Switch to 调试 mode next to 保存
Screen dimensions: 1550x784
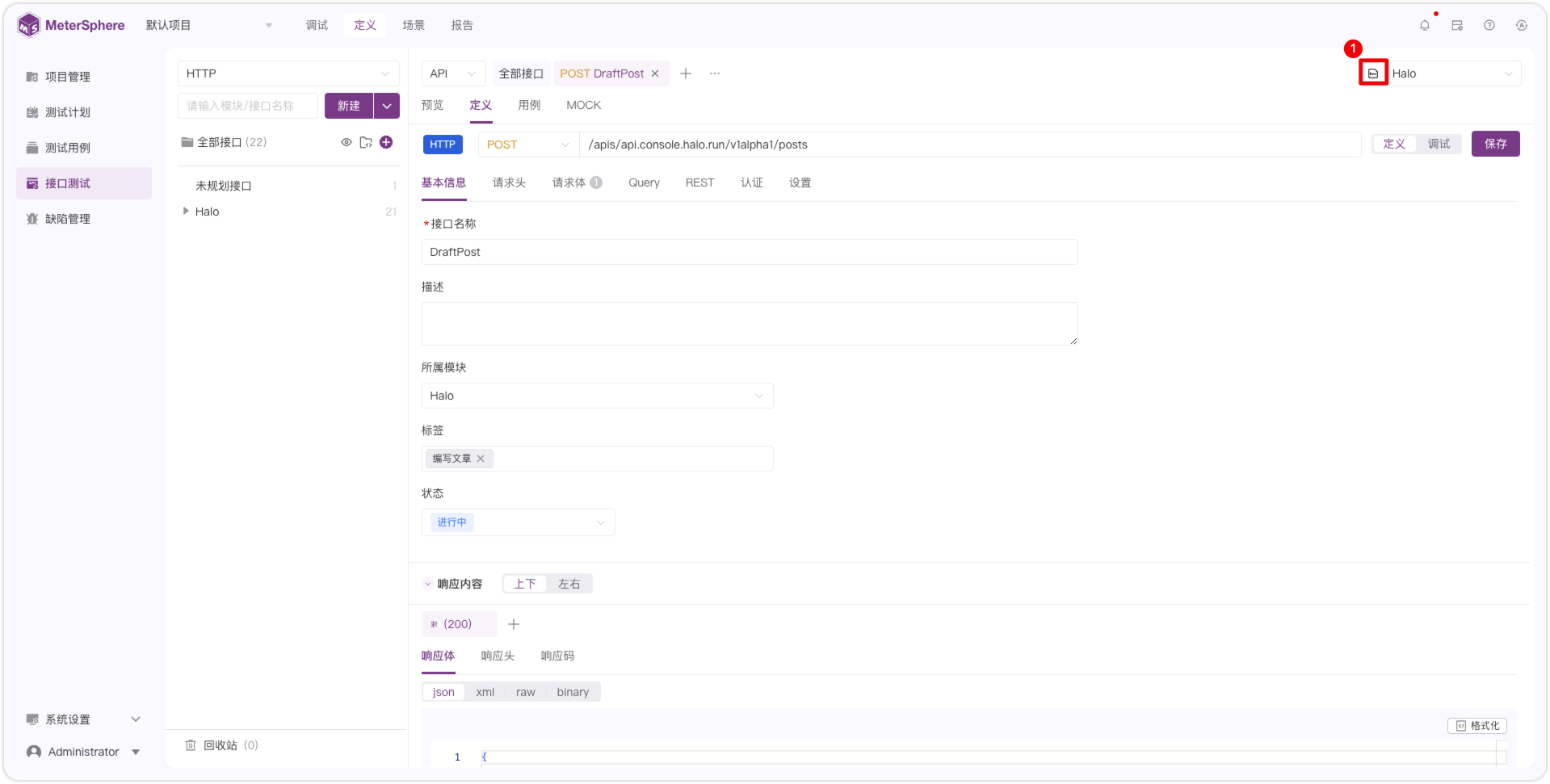(x=1439, y=144)
